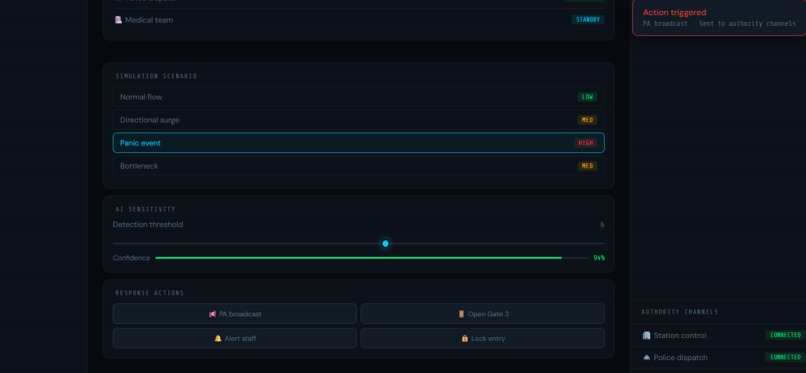Activate the Alert staff action
The height and width of the screenshot is (373, 806).
point(234,339)
